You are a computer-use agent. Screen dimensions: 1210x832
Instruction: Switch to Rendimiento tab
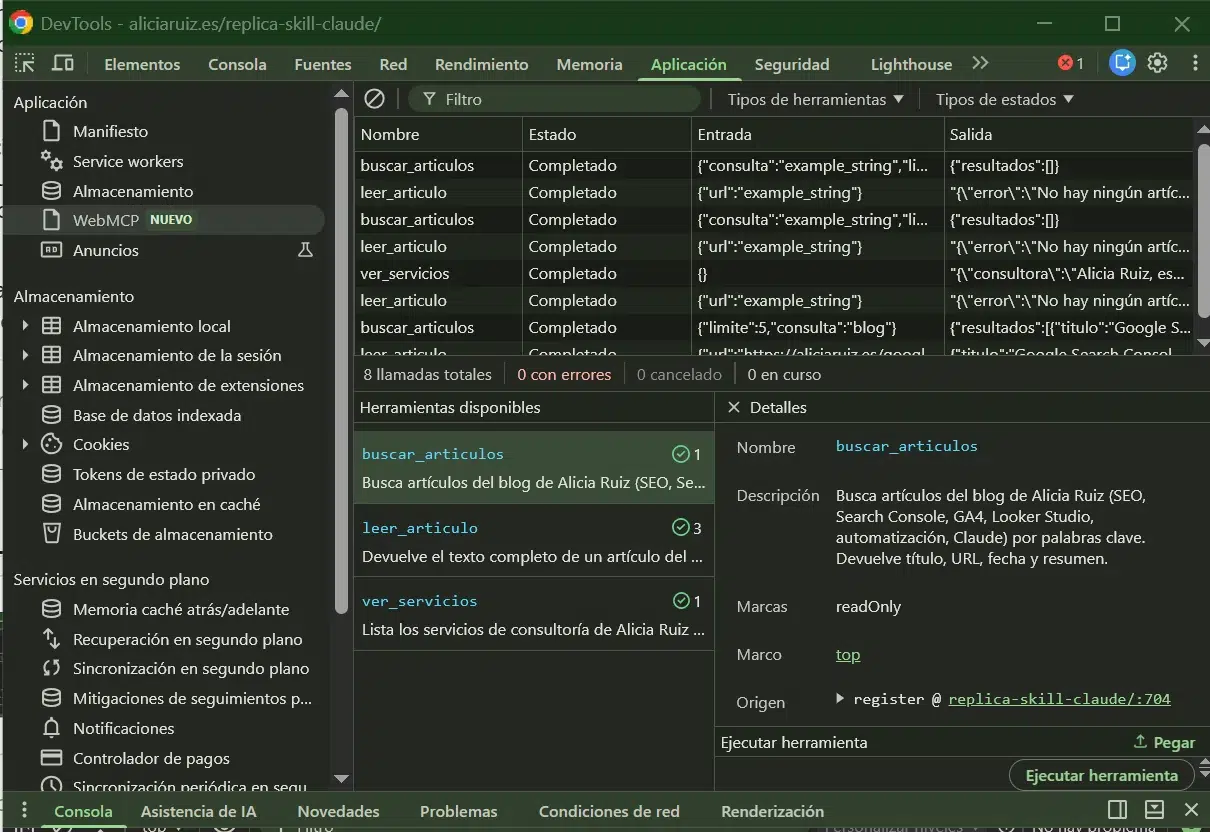(481, 64)
